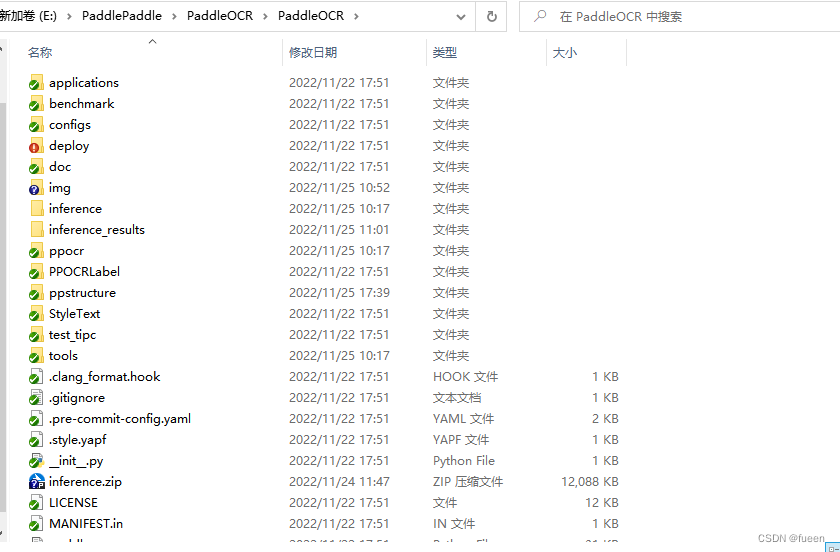Image resolution: width=840 pixels, height=552 pixels.
Task: Go to the first PaddleOCR breadcrumb segment
Action: tap(220, 16)
